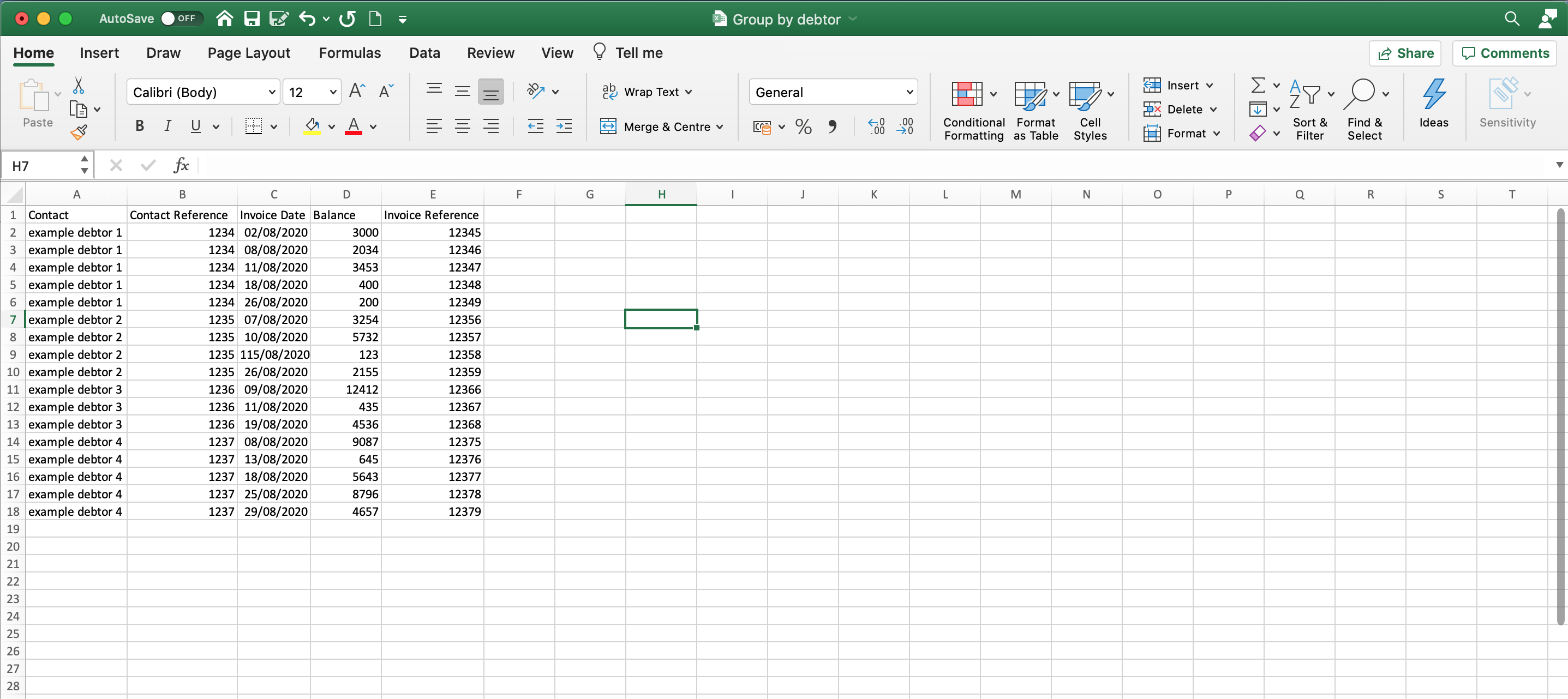
Task: Pick the yellow fill colour swatch dropdown
Action: coord(331,126)
